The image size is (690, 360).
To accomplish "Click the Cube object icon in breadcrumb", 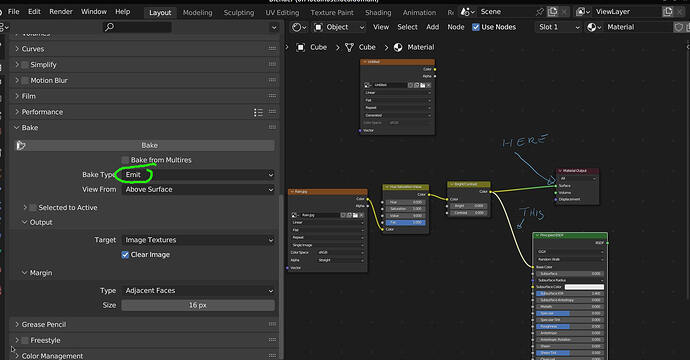I will (x=301, y=47).
